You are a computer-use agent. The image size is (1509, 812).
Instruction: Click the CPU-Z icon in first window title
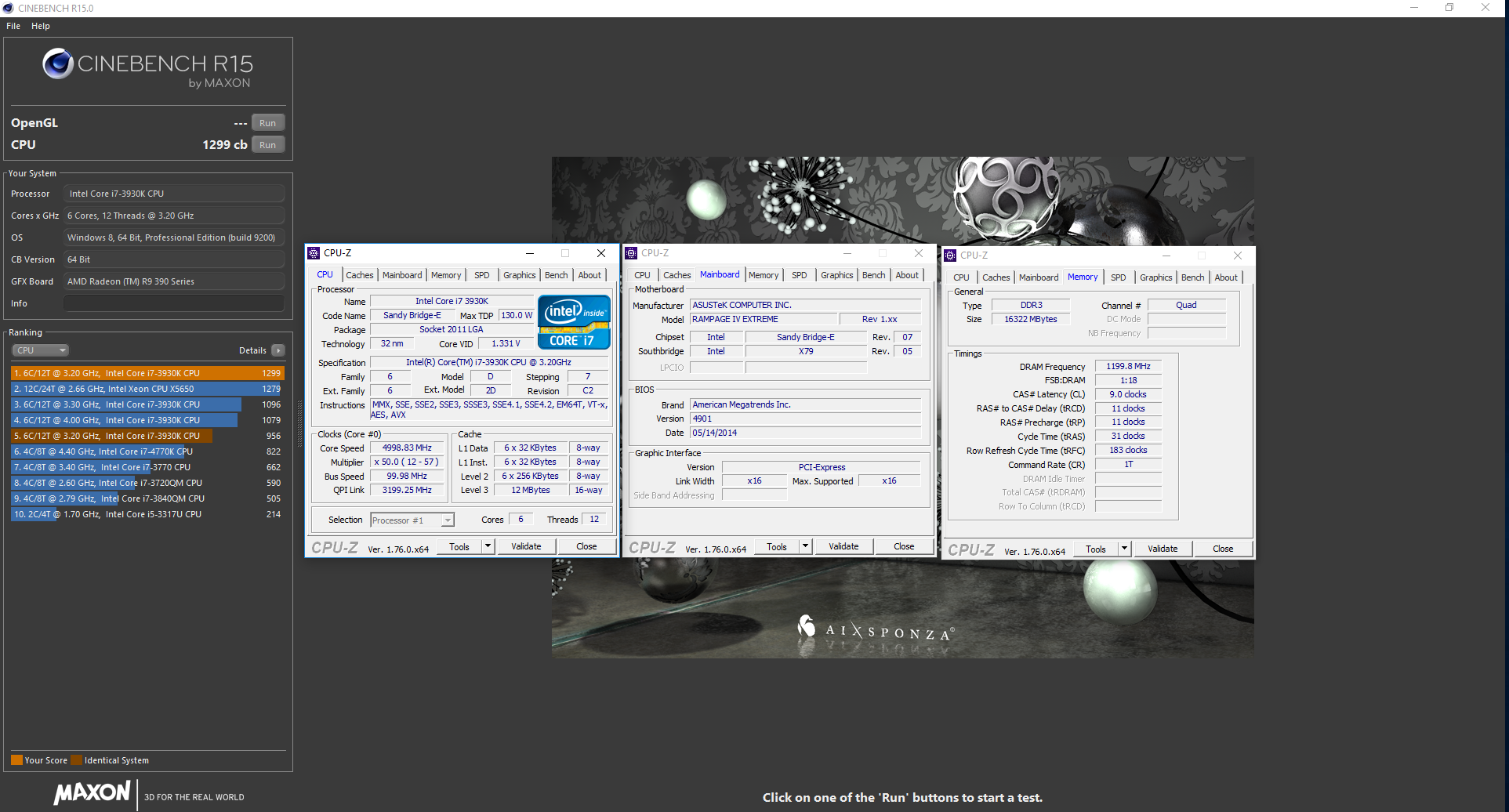click(314, 253)
